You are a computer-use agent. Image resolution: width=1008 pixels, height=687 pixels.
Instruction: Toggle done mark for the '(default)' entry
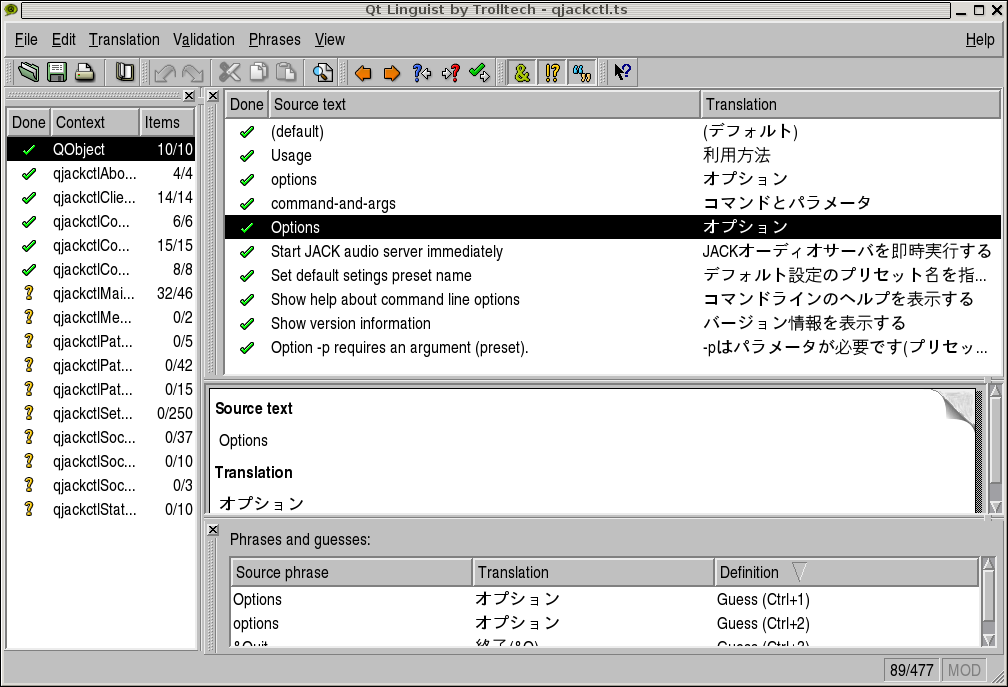[247, 132]
